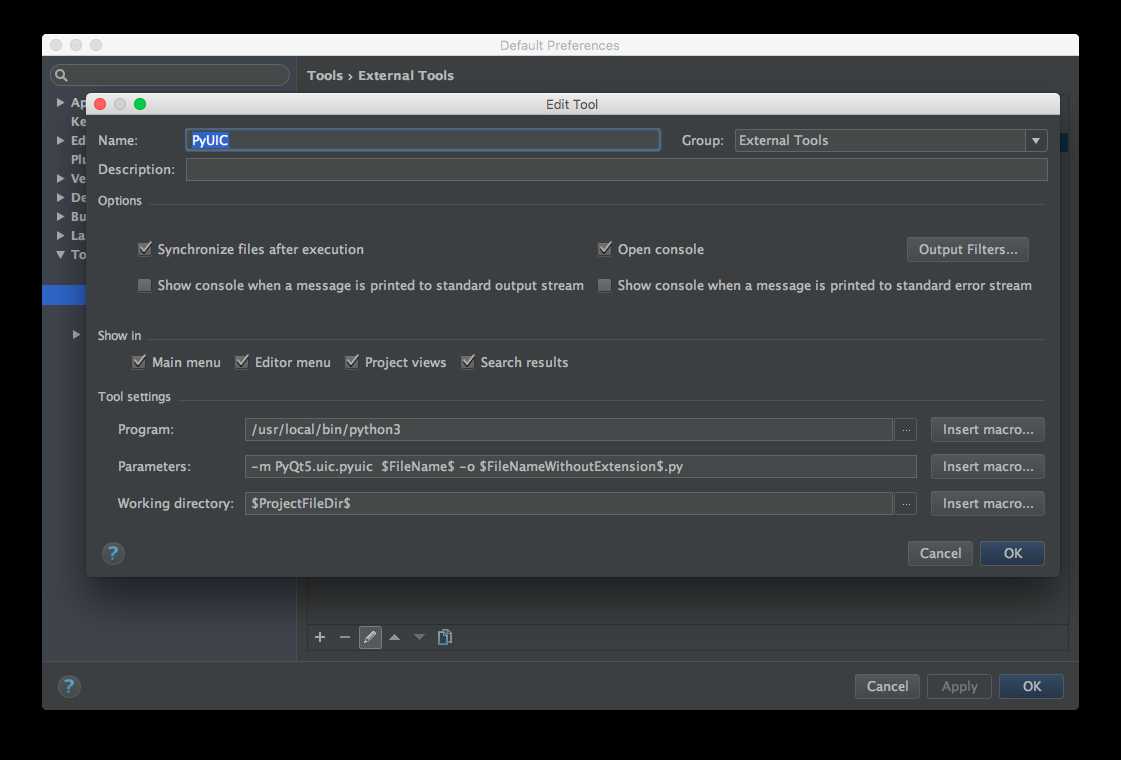The height and width of the screenshot is (760, 1121).
Task: Open help in Default Preferences window
Action: 69,686
